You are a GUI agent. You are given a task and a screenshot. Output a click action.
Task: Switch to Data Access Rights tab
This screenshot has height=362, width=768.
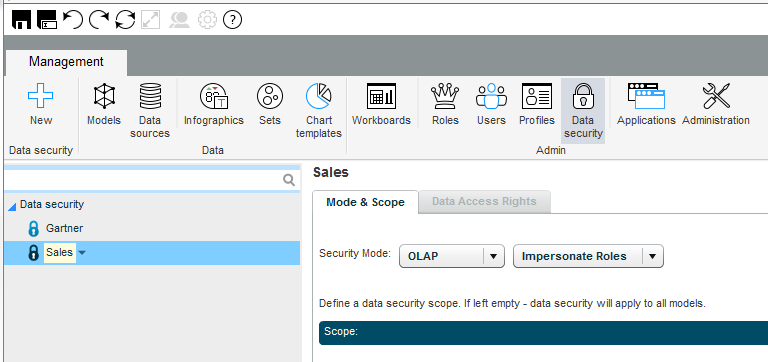click(x=484, y=201)
